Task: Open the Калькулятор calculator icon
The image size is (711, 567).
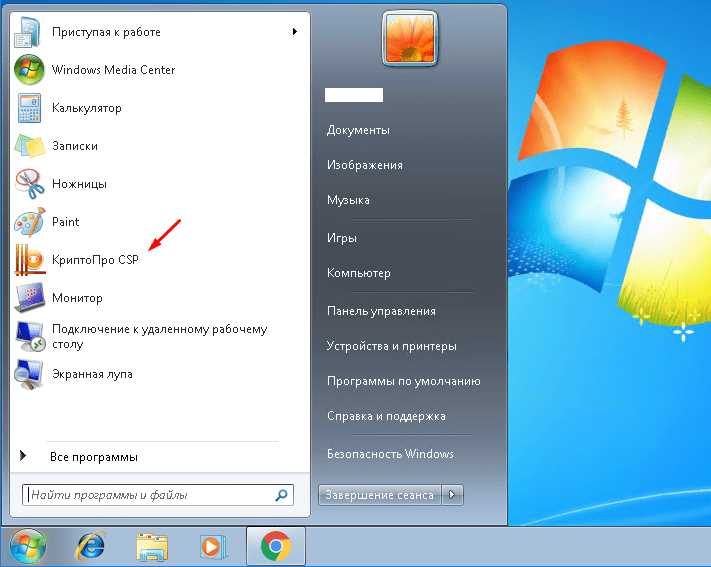Action: click(29, 108)
